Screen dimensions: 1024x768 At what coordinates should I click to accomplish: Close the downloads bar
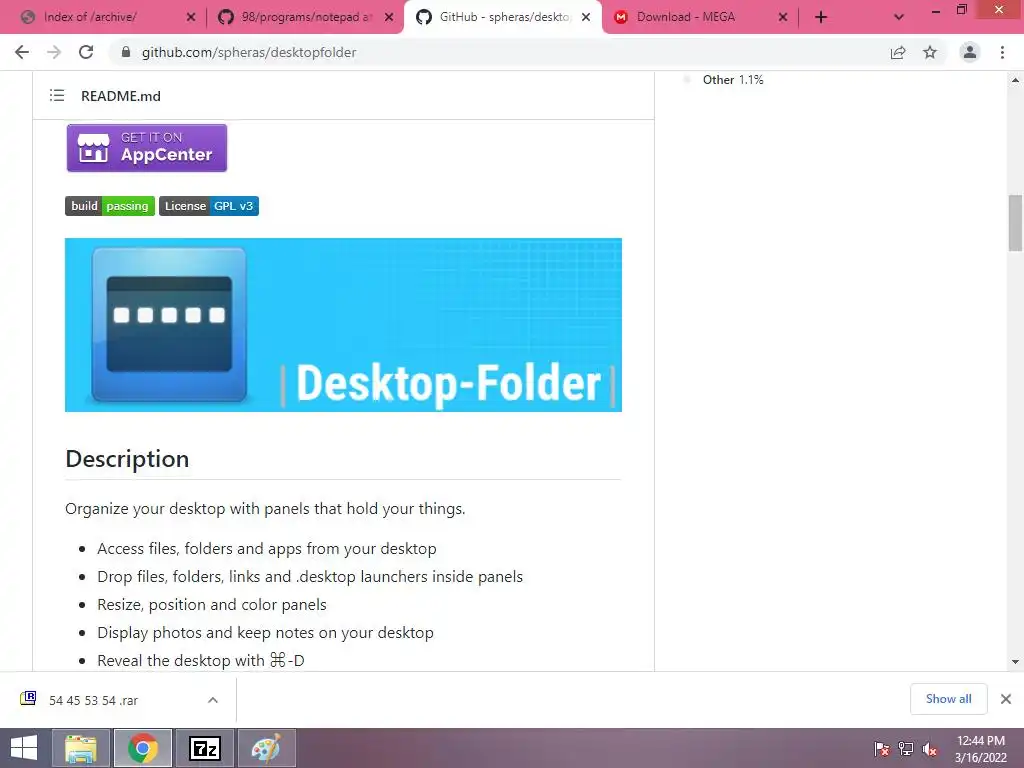click(x=1006, y=699)
